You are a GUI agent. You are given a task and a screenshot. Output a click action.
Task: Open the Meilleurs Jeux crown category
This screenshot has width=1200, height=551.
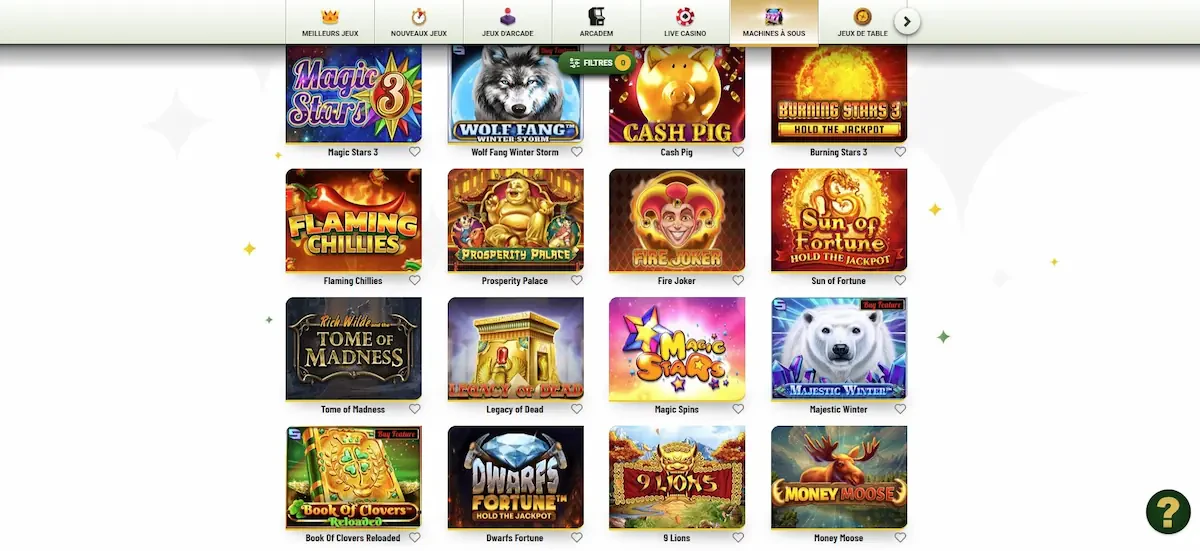coord(330,22)
